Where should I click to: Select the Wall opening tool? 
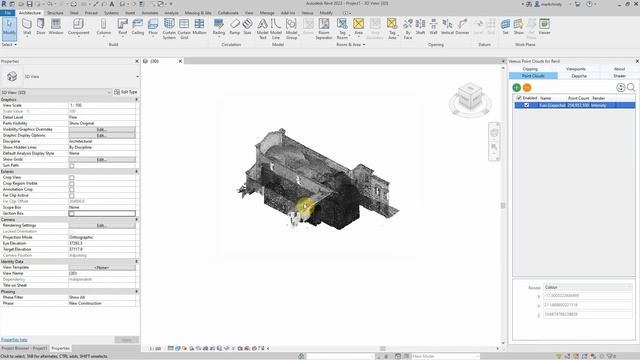point(433,27)
